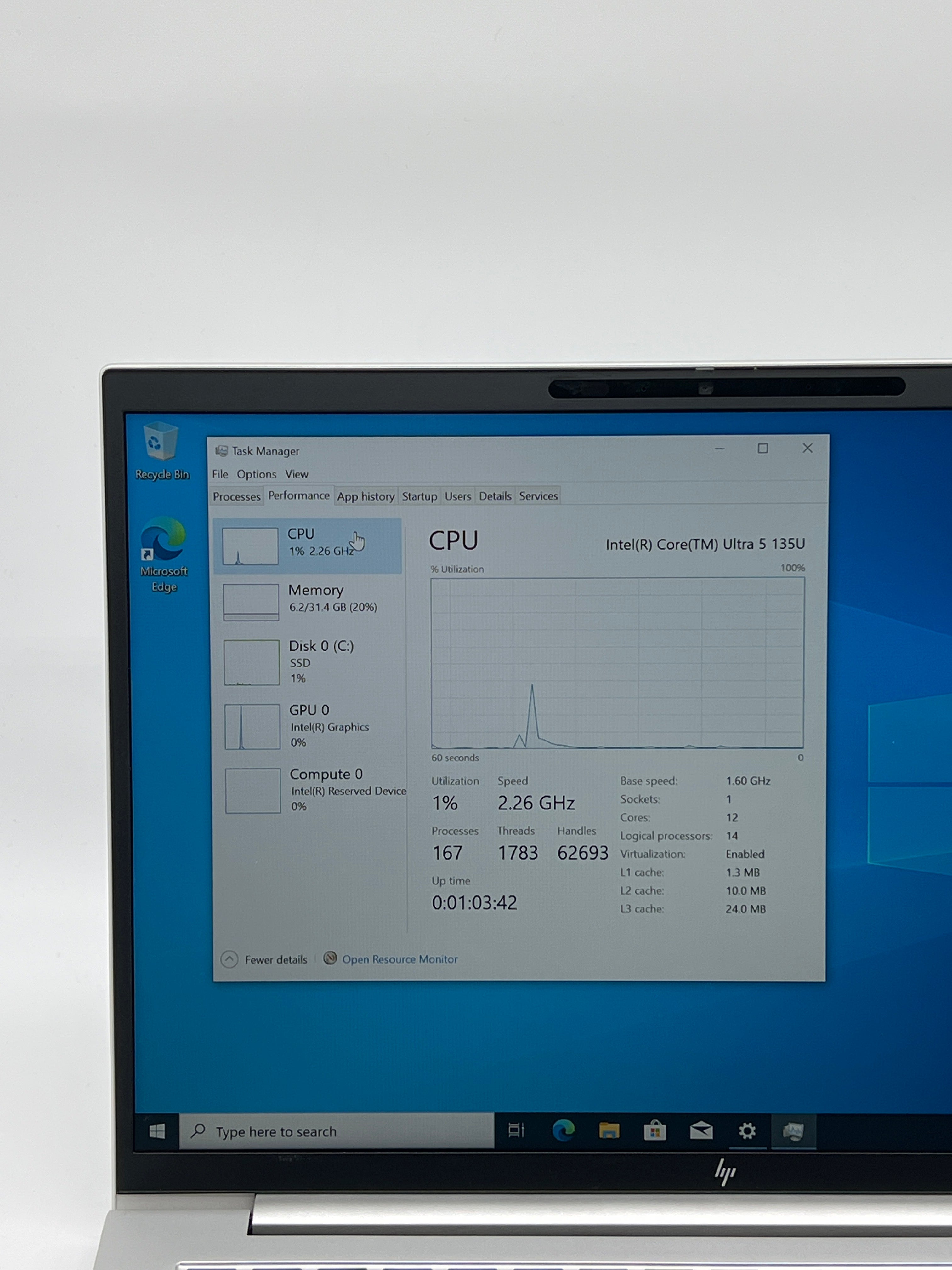Click the Virtualization value 'Enabled'

[745, 854]
